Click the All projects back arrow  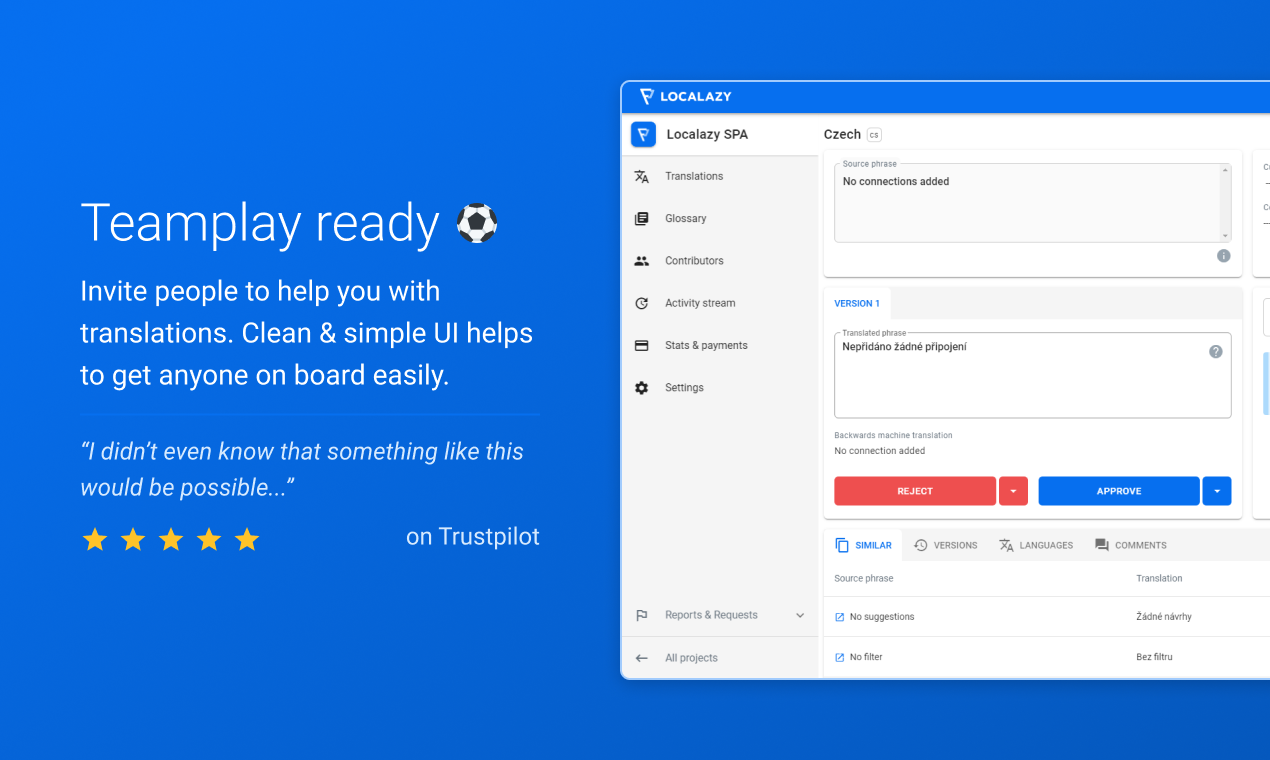[642, 658]
